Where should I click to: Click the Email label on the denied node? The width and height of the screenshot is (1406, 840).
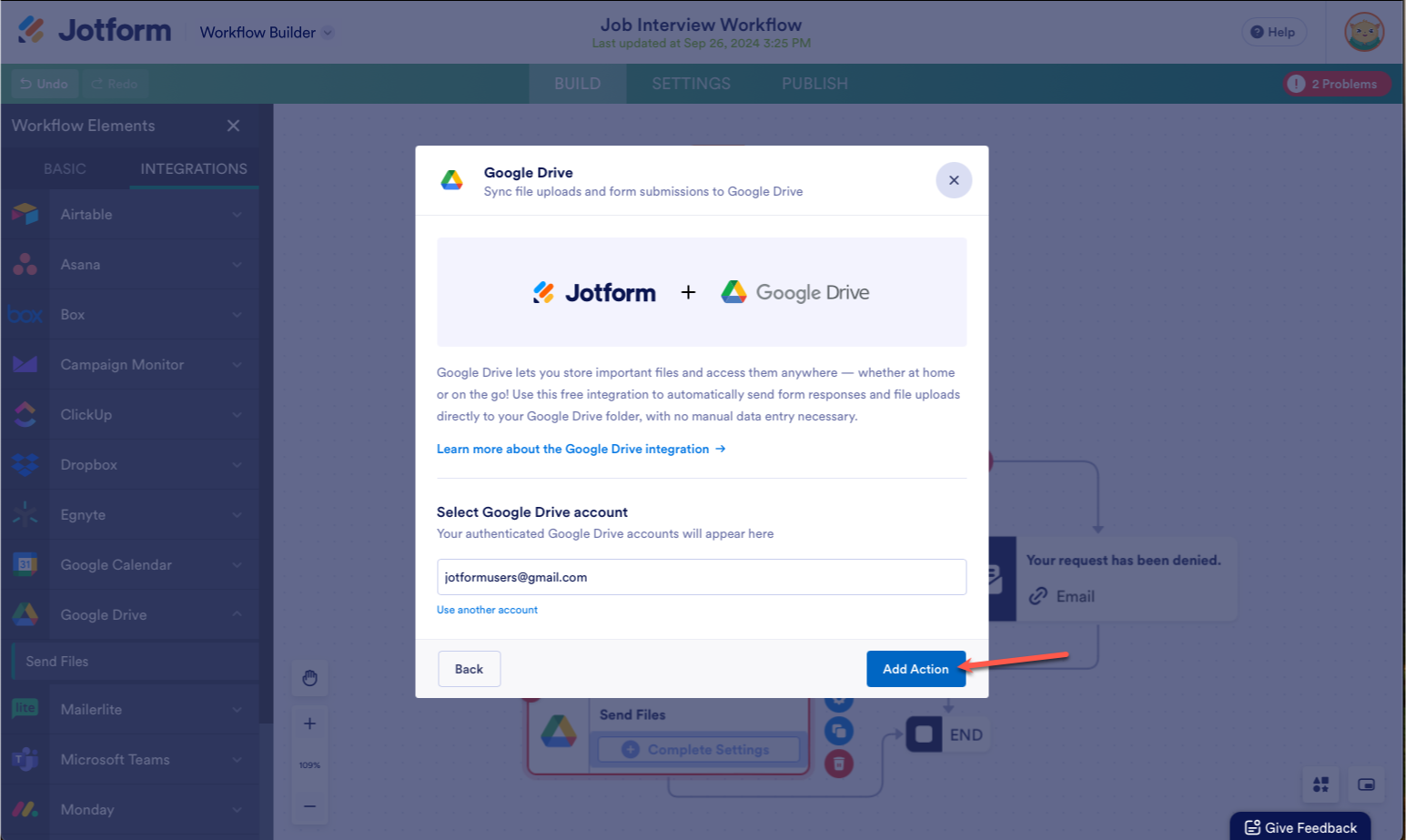[1076, 596]
